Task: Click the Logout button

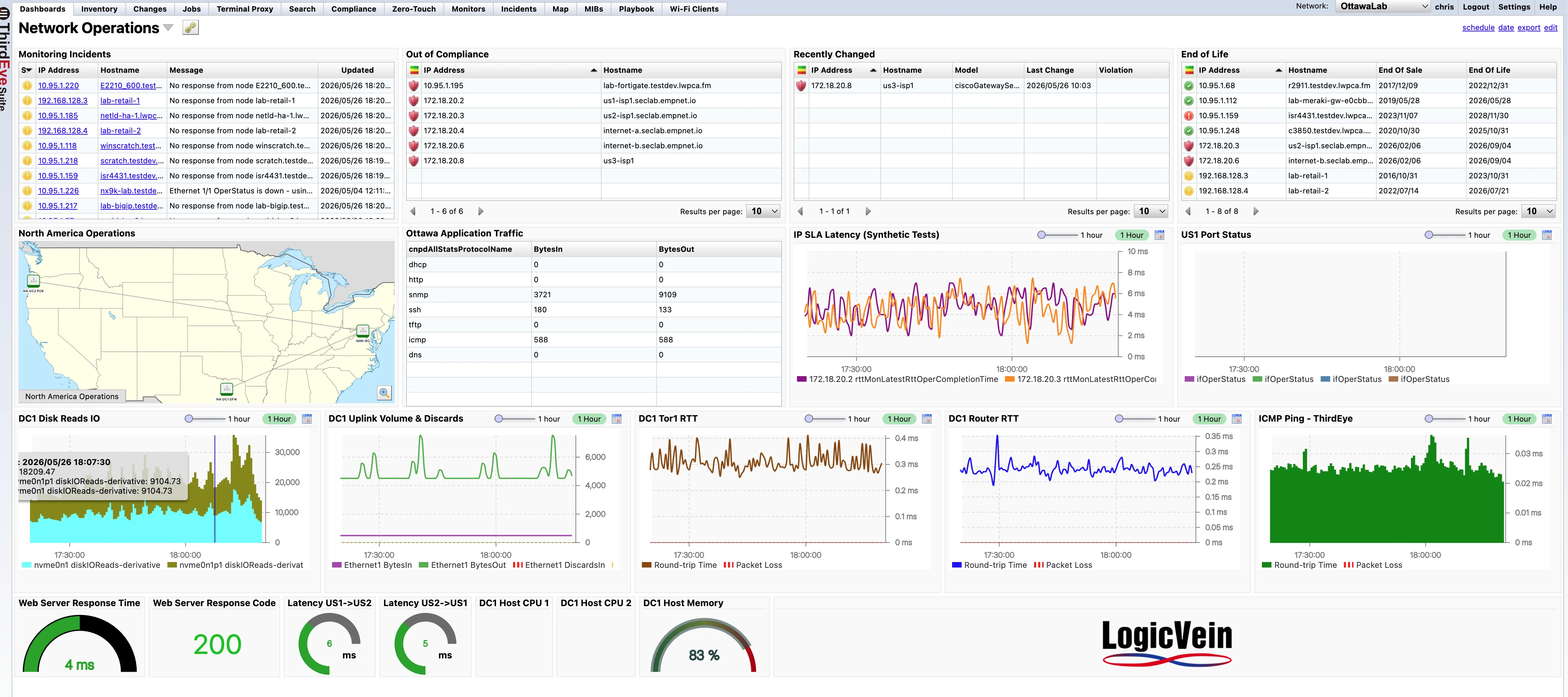Action: tap(1475, 7)
